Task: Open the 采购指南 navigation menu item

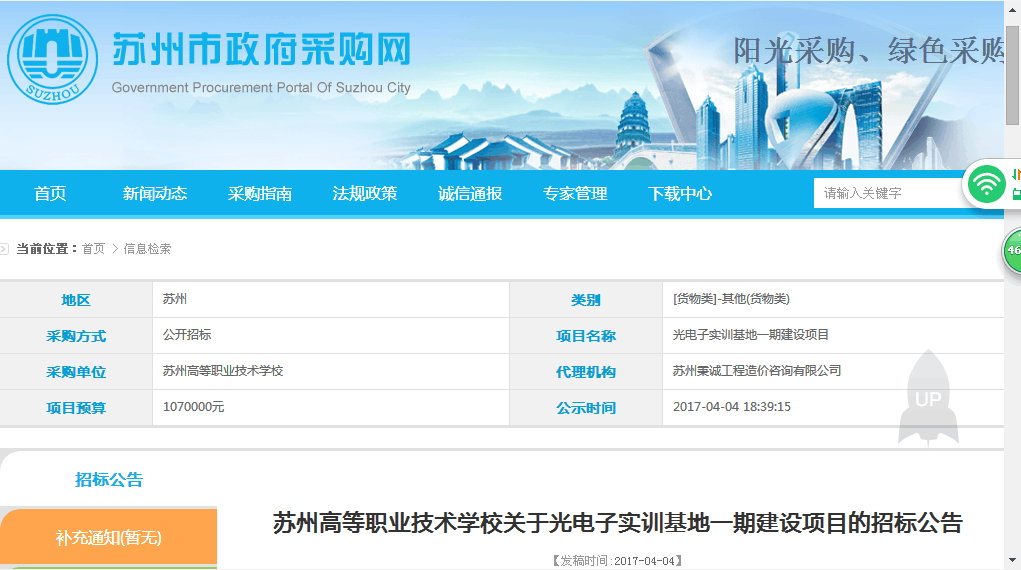Action: coord(260,193)
